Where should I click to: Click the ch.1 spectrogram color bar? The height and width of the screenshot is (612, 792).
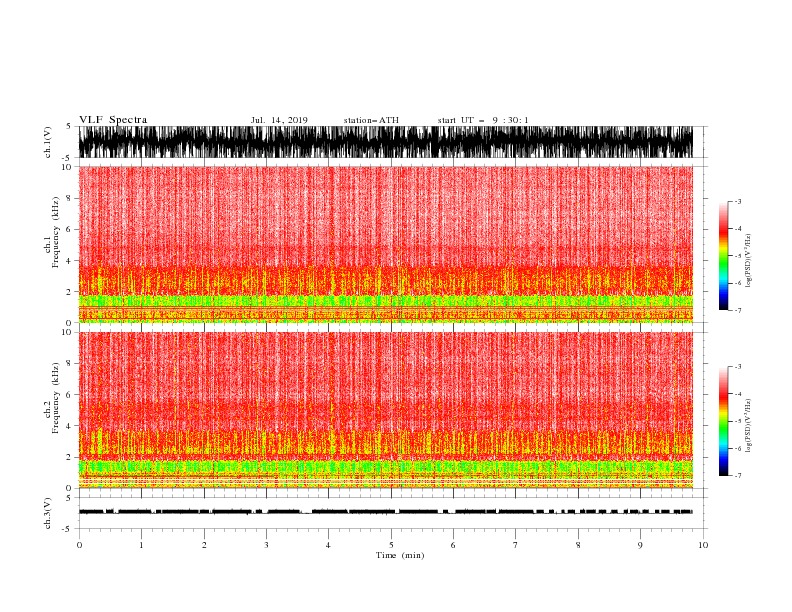click(723, 256)
